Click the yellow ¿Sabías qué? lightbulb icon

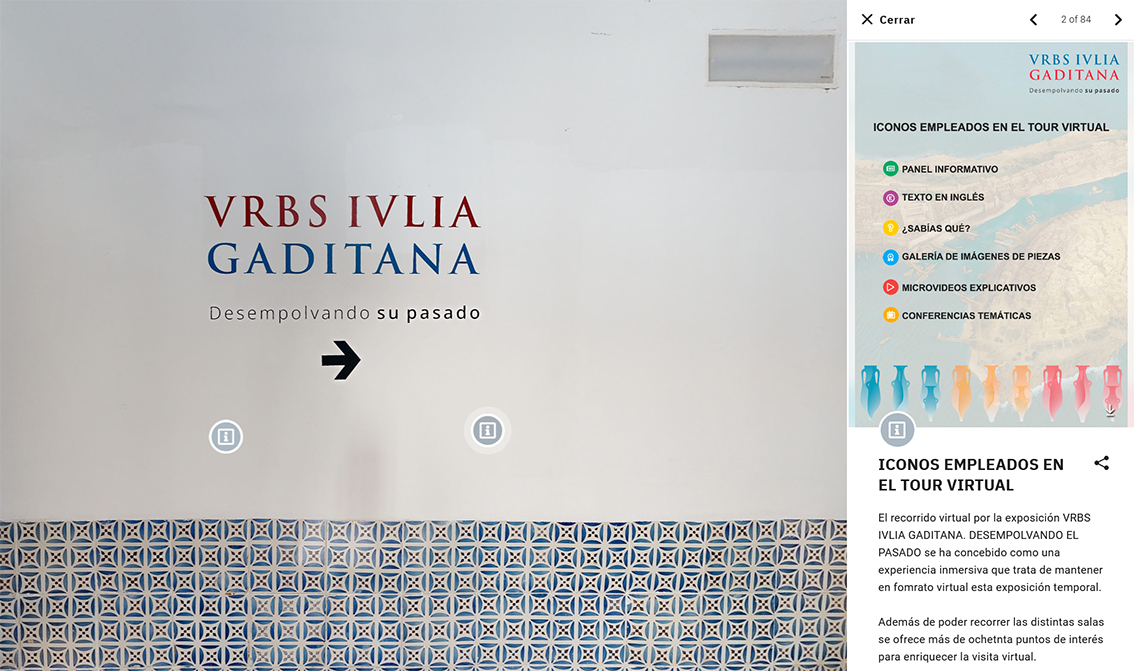point(890,228)
